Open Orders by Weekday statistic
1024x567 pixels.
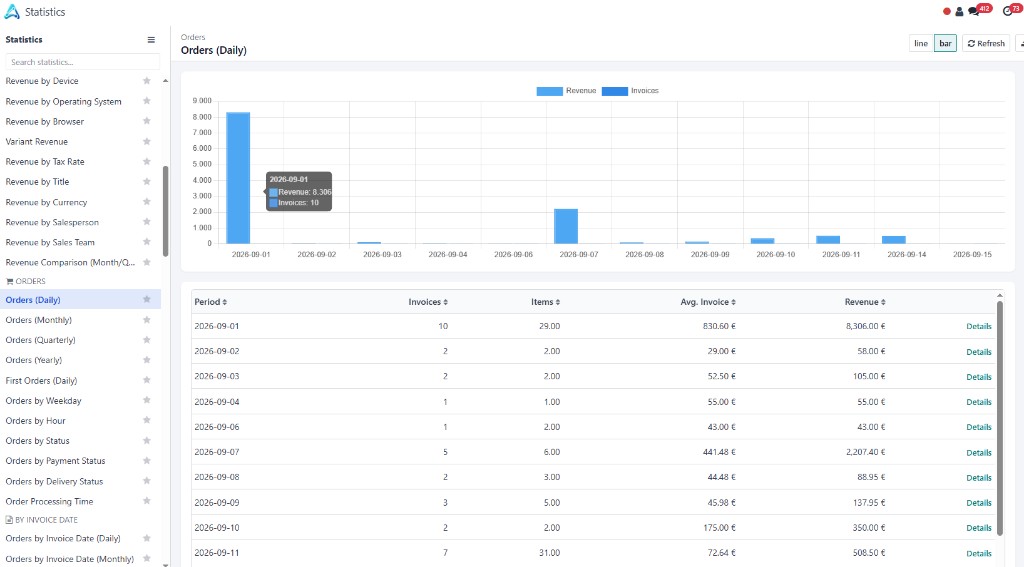43,400
